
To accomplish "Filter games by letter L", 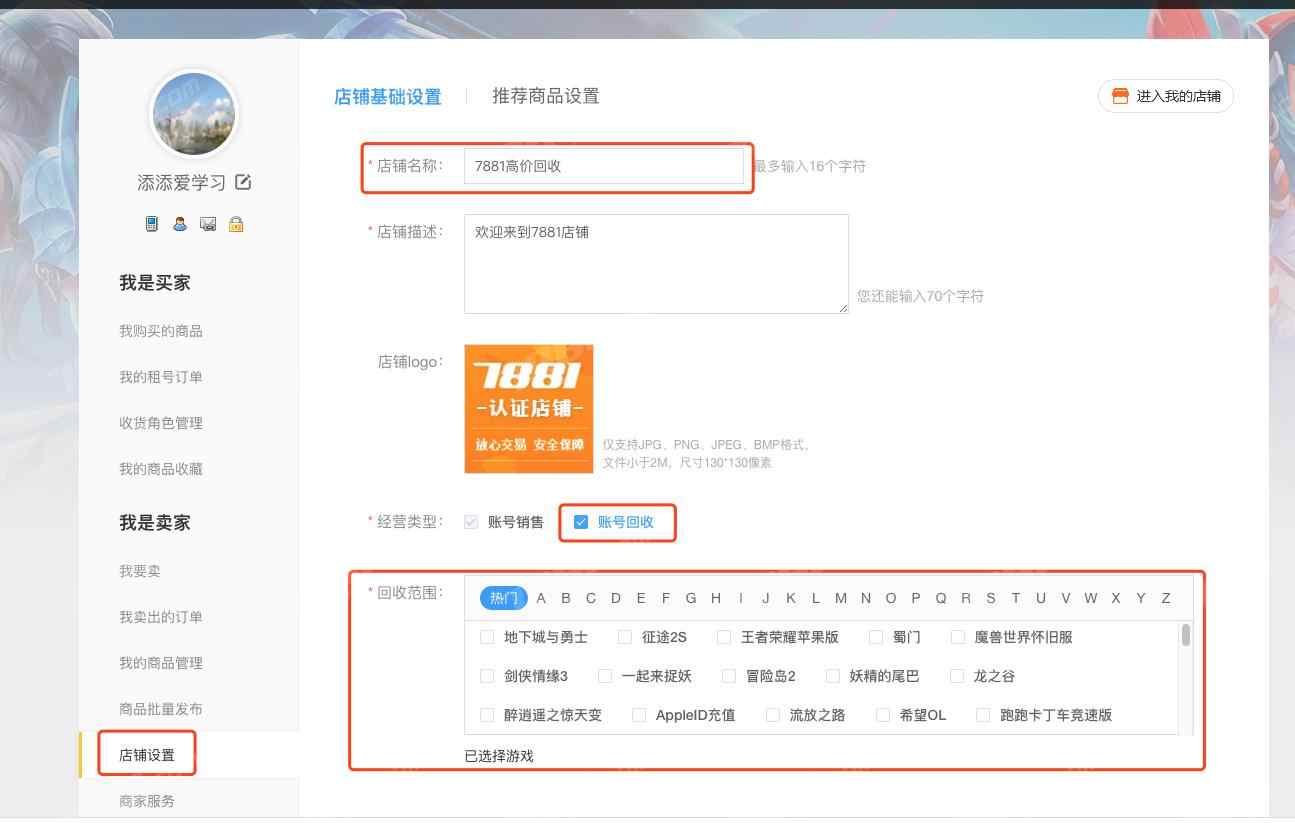I will (x=816, y=598).
